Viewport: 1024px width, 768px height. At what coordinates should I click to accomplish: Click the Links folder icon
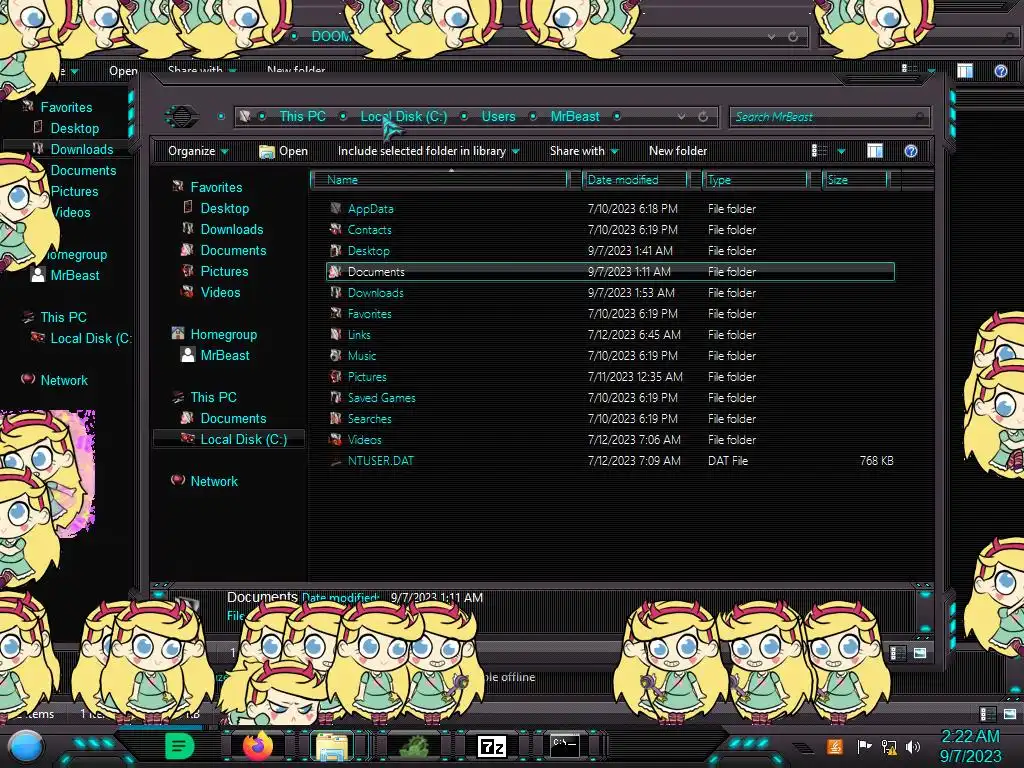coord(336,334)
